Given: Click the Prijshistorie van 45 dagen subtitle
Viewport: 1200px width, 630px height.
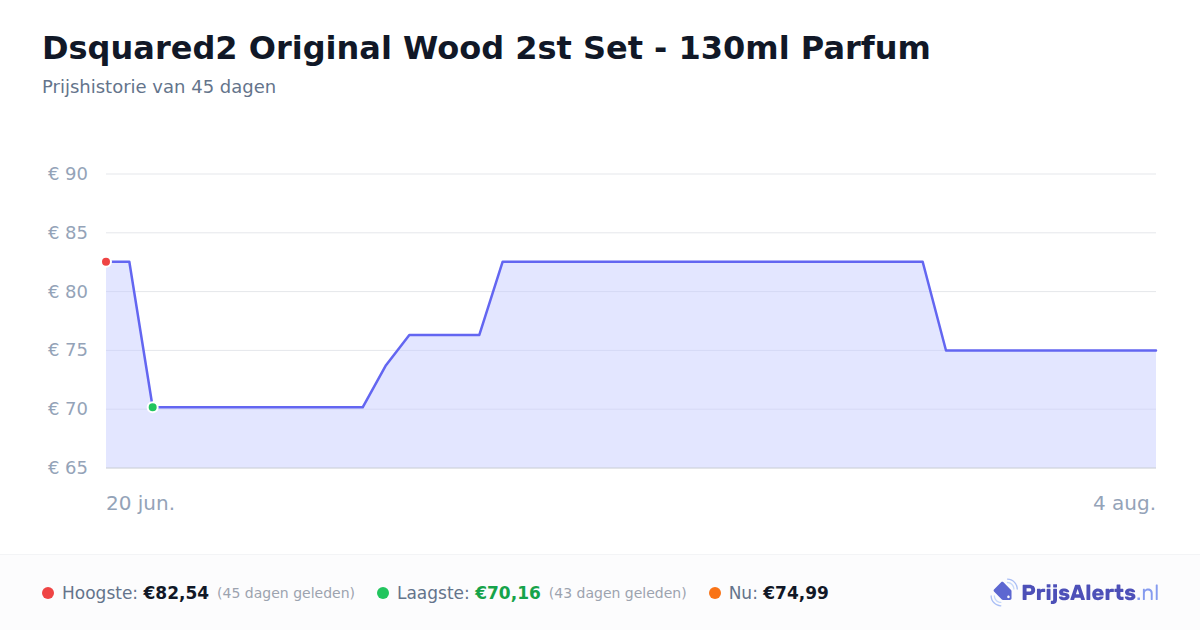Looking at the screenshot, I should [x=159, y=87].
